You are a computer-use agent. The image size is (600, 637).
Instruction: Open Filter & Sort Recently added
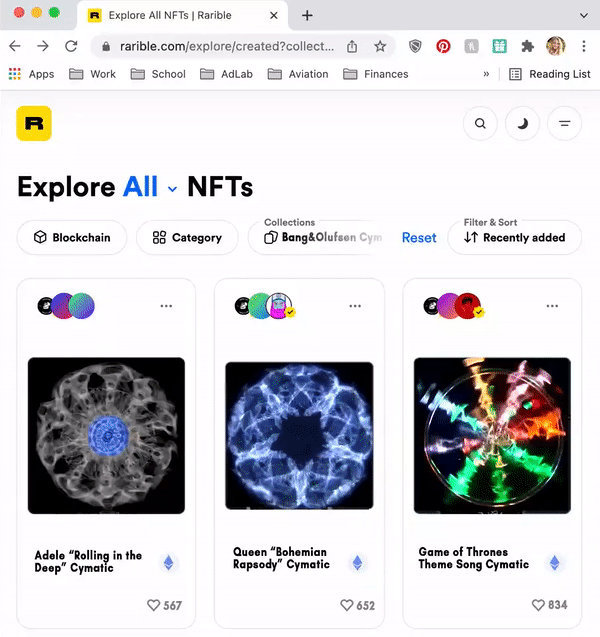tap(514, 237)
